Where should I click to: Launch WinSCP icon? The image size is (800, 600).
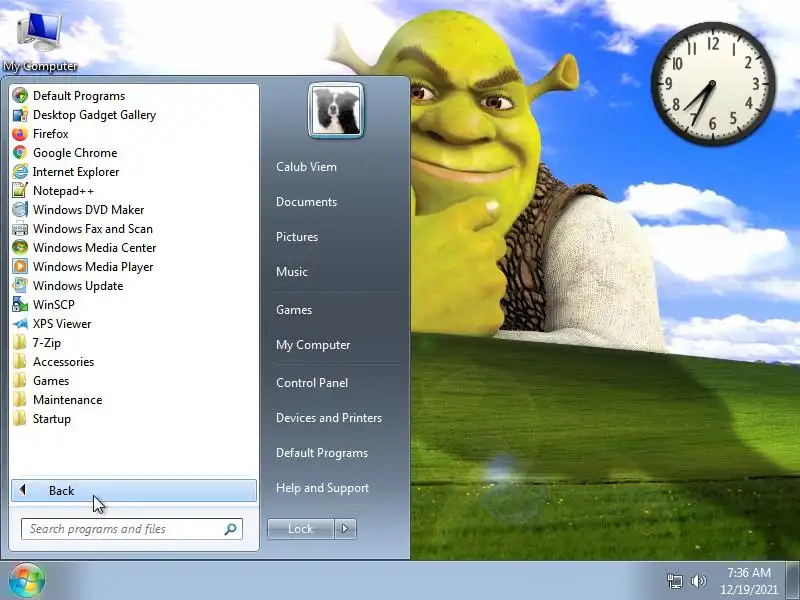coord(20,305)
